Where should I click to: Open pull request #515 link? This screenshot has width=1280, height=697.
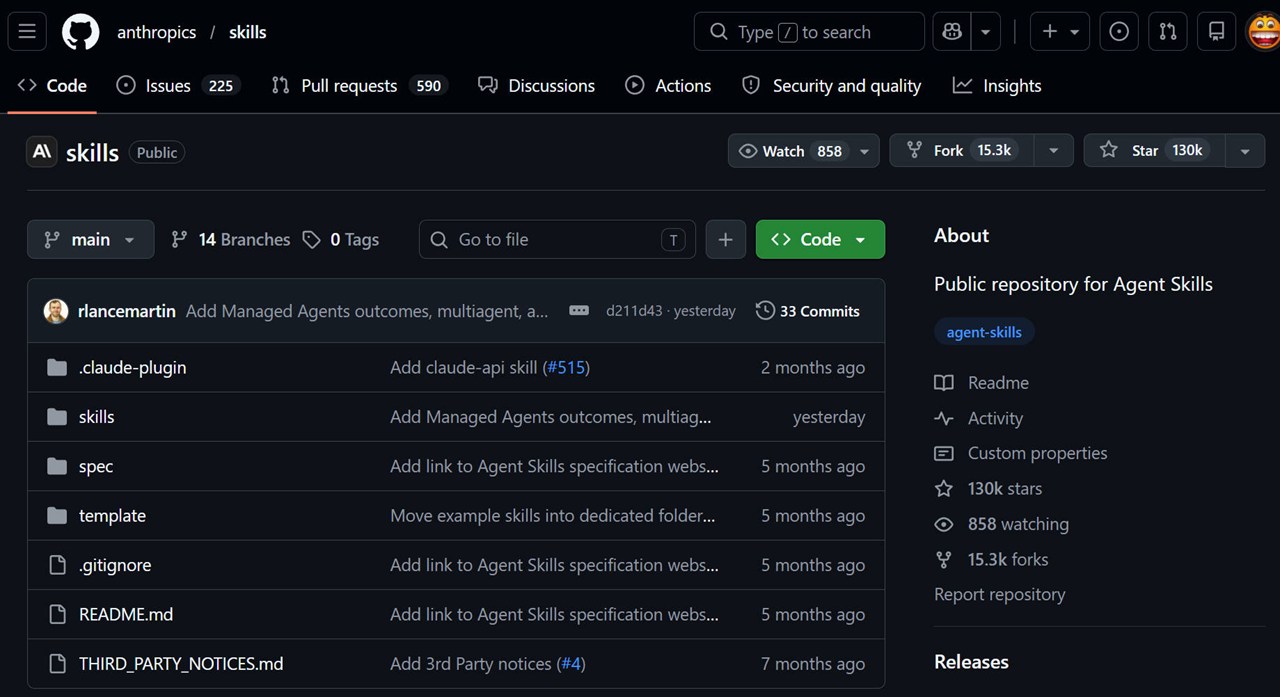[x=566, y=367]
